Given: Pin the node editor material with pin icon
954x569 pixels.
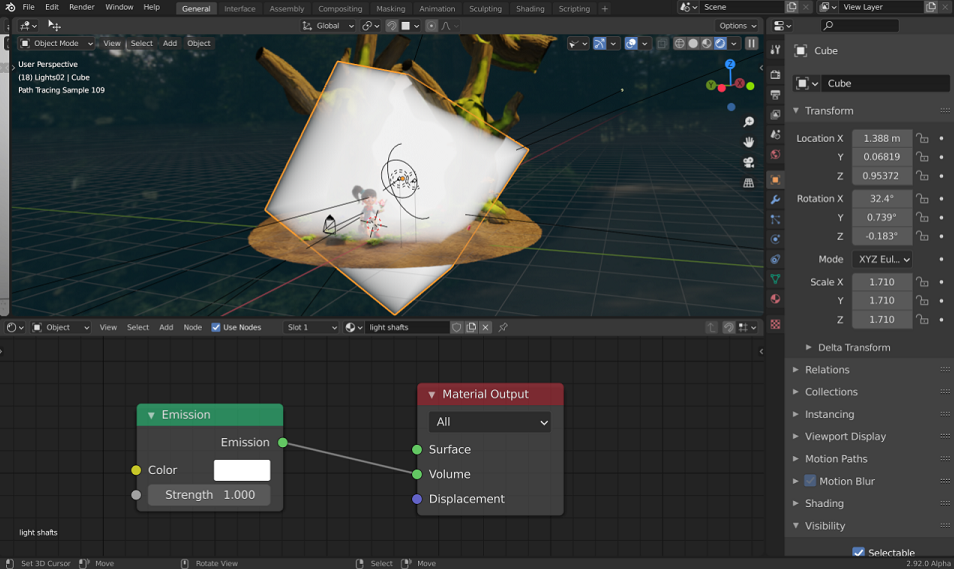Looking at the screenshot, I should point(503,327).
